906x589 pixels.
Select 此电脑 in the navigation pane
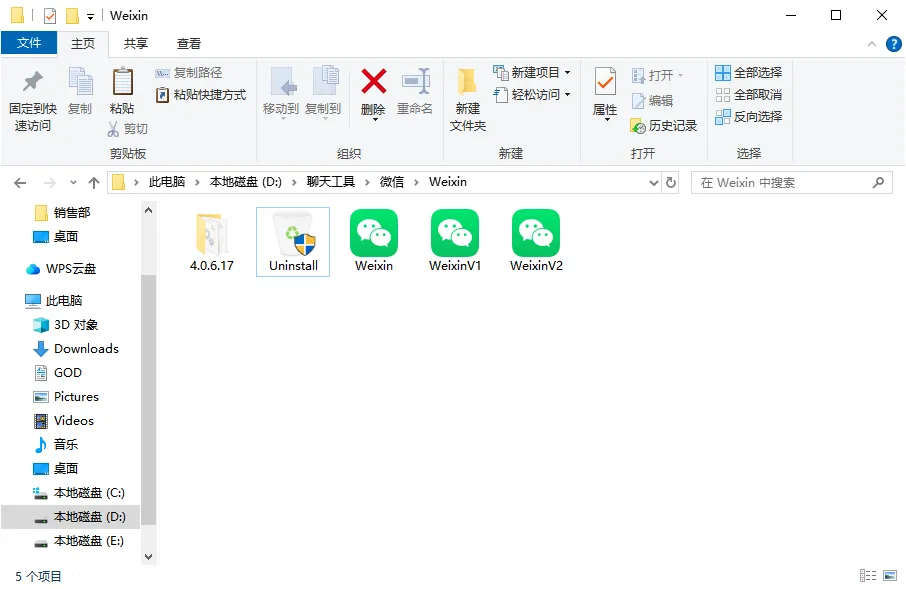tap(54, 301)
